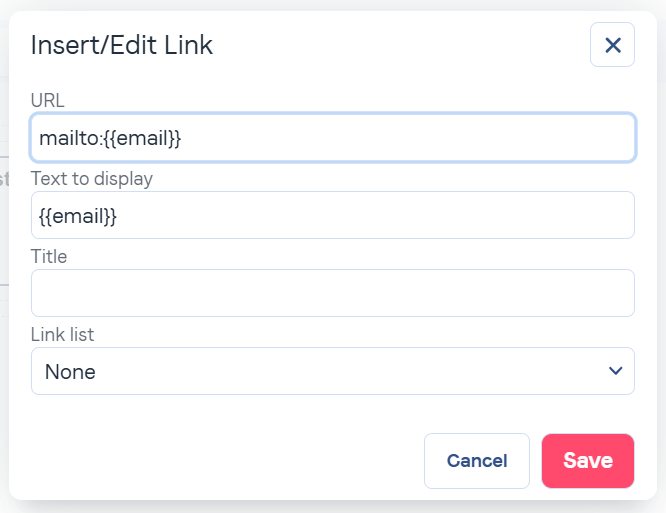Click the "Link list" label
666x513 pixels.
pos(62,333)
